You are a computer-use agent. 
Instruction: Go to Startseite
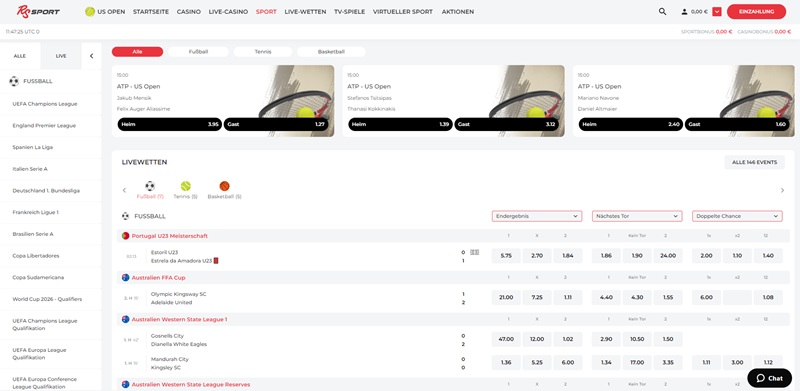(x=151, y=11)
